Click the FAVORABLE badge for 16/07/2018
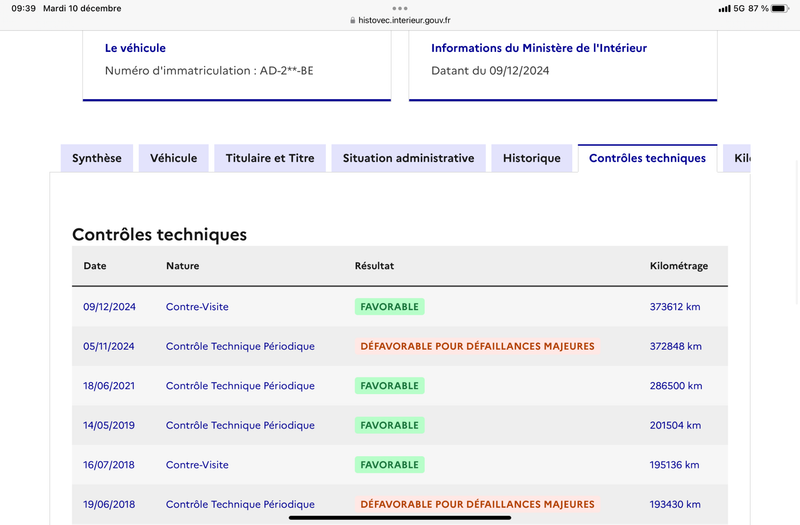The width and height of the screenshot is (800, 525). [x=390, y=465]
